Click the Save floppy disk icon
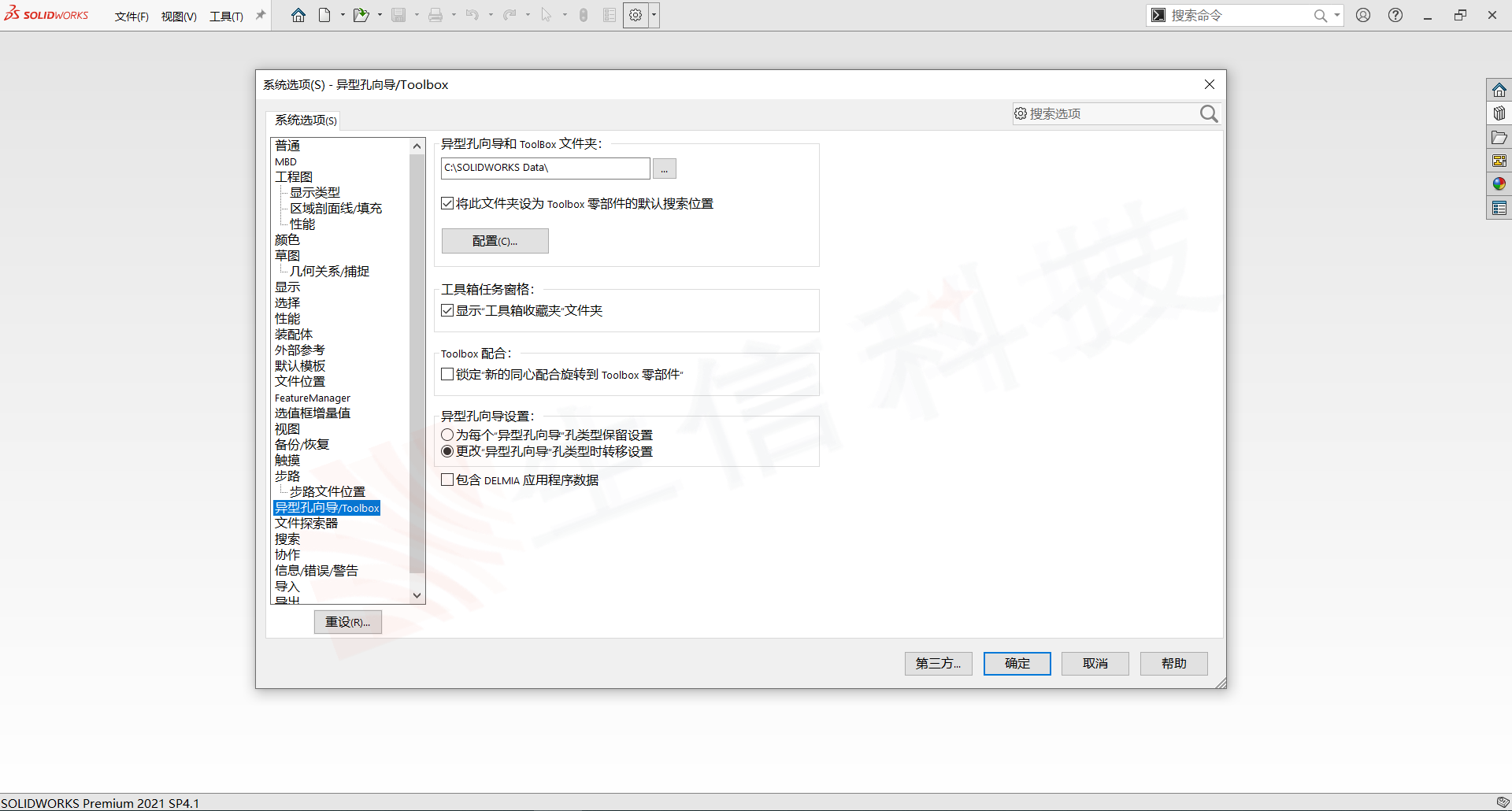 point(399,15)
